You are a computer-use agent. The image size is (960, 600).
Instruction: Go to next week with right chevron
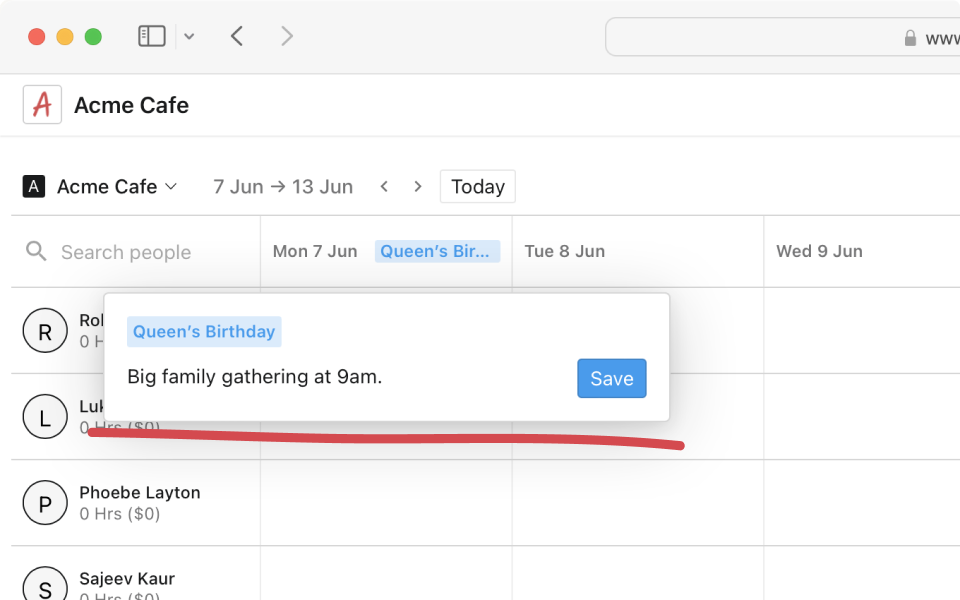tap(417, 186)
